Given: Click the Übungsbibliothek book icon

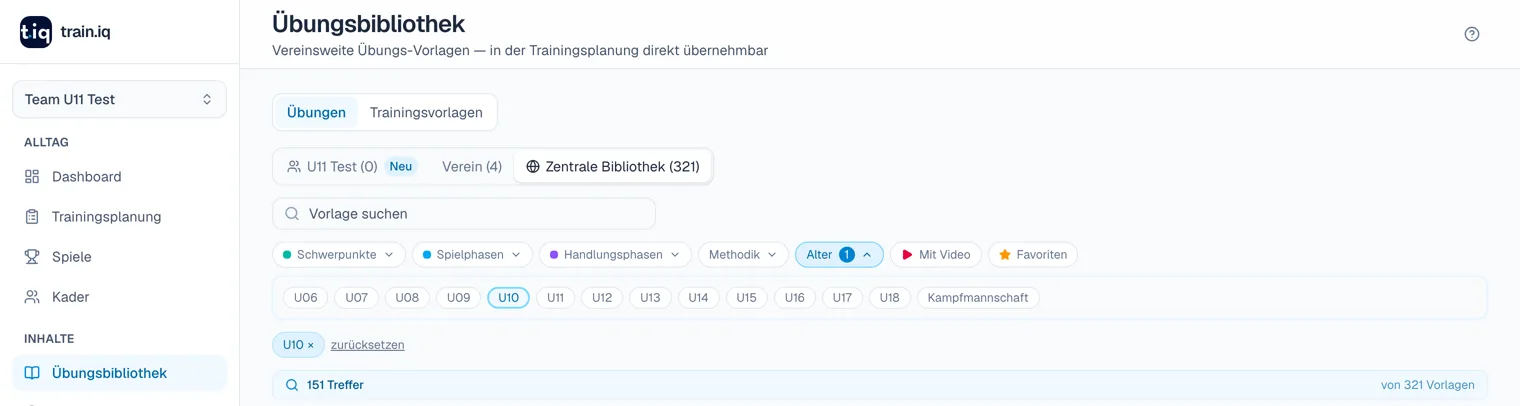Looking at the screenshot, I should pos(32,373).
